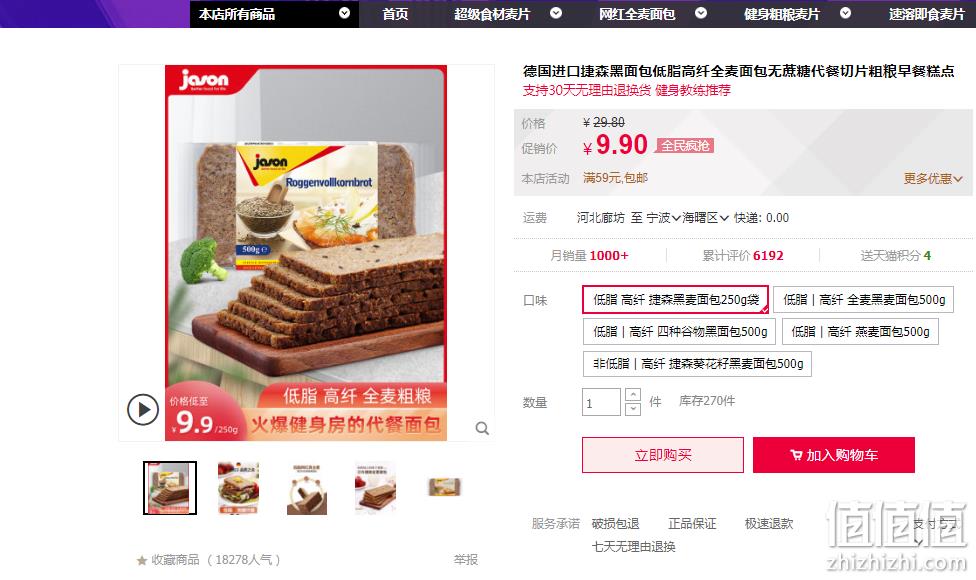Click the magnifier icon on product image
Image resolution: width=976 pixels, height=580 pixels.
pyautogui.click(x=482, y=428)
